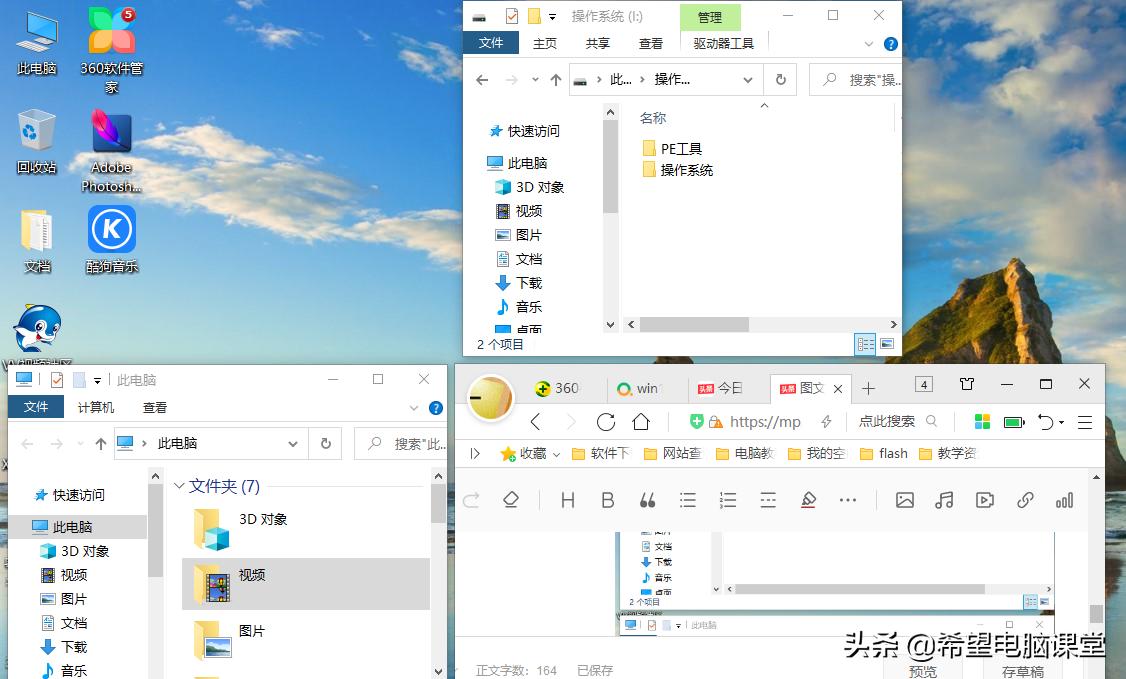Apply heading style with the H icon

click(x=568, y=500)
